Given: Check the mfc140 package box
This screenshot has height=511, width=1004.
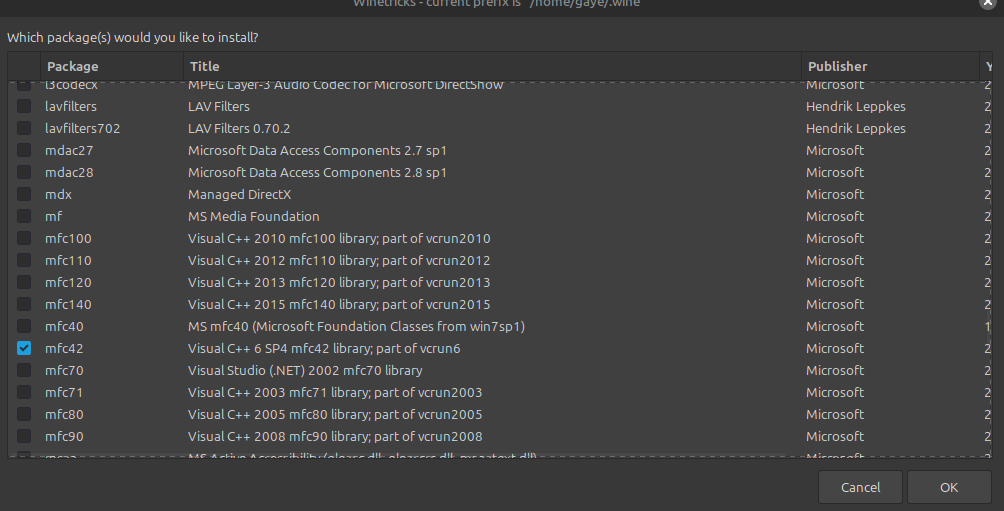Looking at the screenshot, I should [x=24, y=305].
